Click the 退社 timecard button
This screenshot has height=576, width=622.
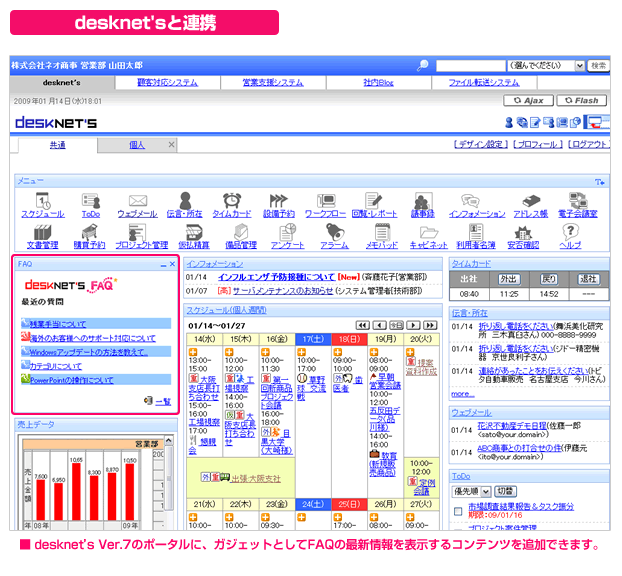[588, 279]
